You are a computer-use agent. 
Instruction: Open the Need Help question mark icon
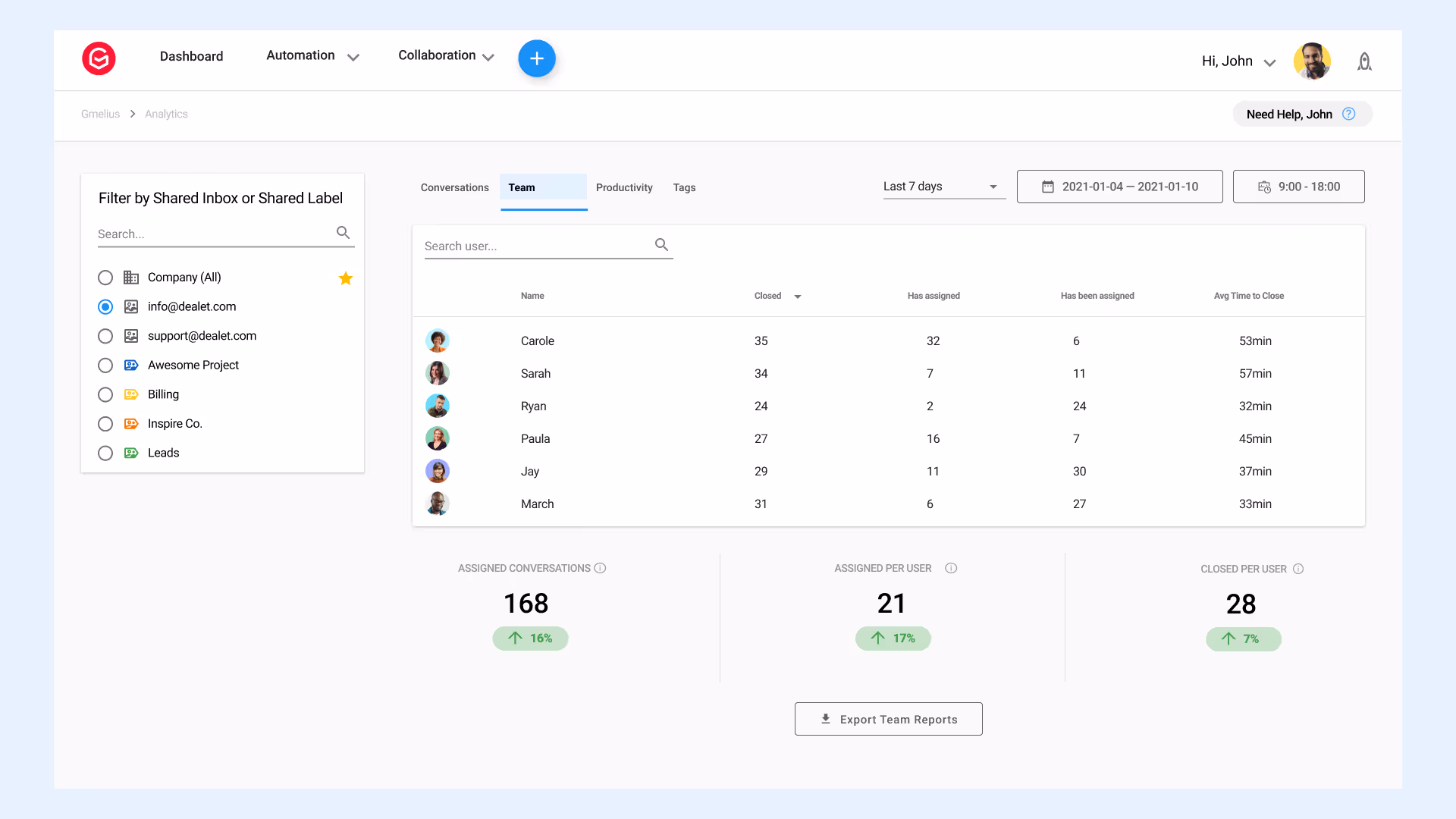point(1349,113)
